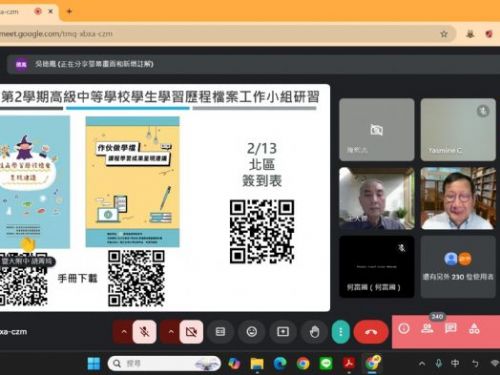Click the yellow handbook cover image
This screenshot has width=500, height=375.
[132, 182]
